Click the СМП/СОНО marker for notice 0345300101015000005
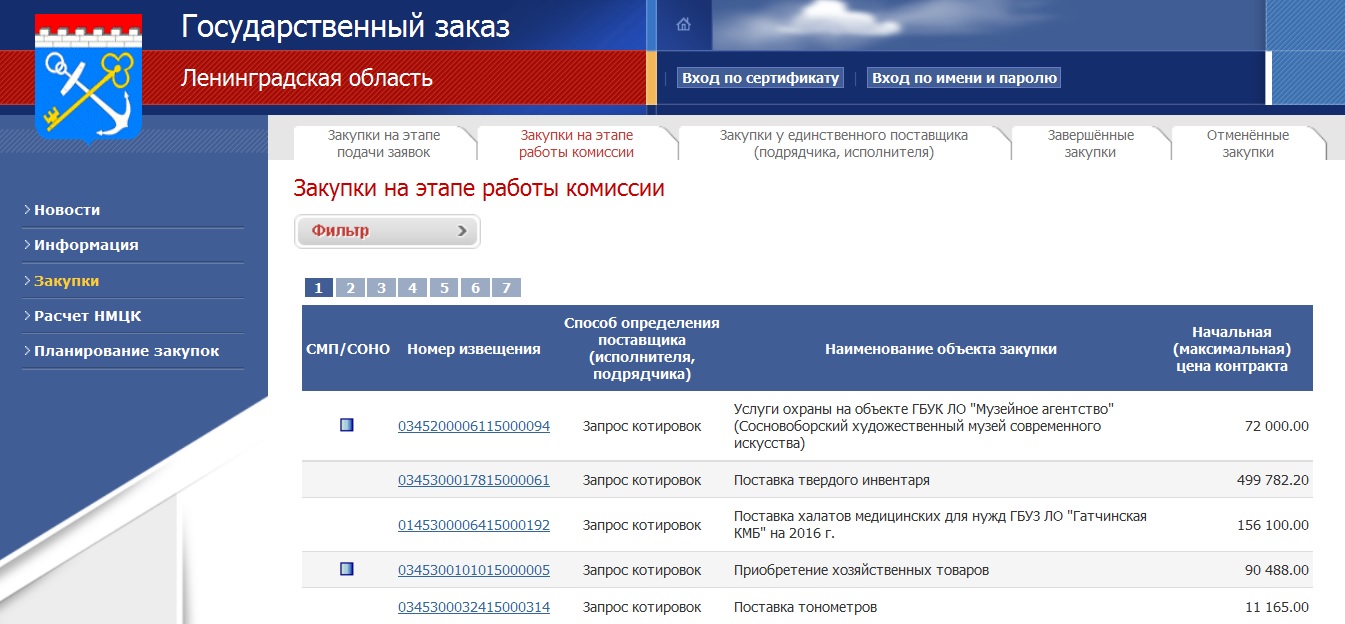 pos(347,569)
